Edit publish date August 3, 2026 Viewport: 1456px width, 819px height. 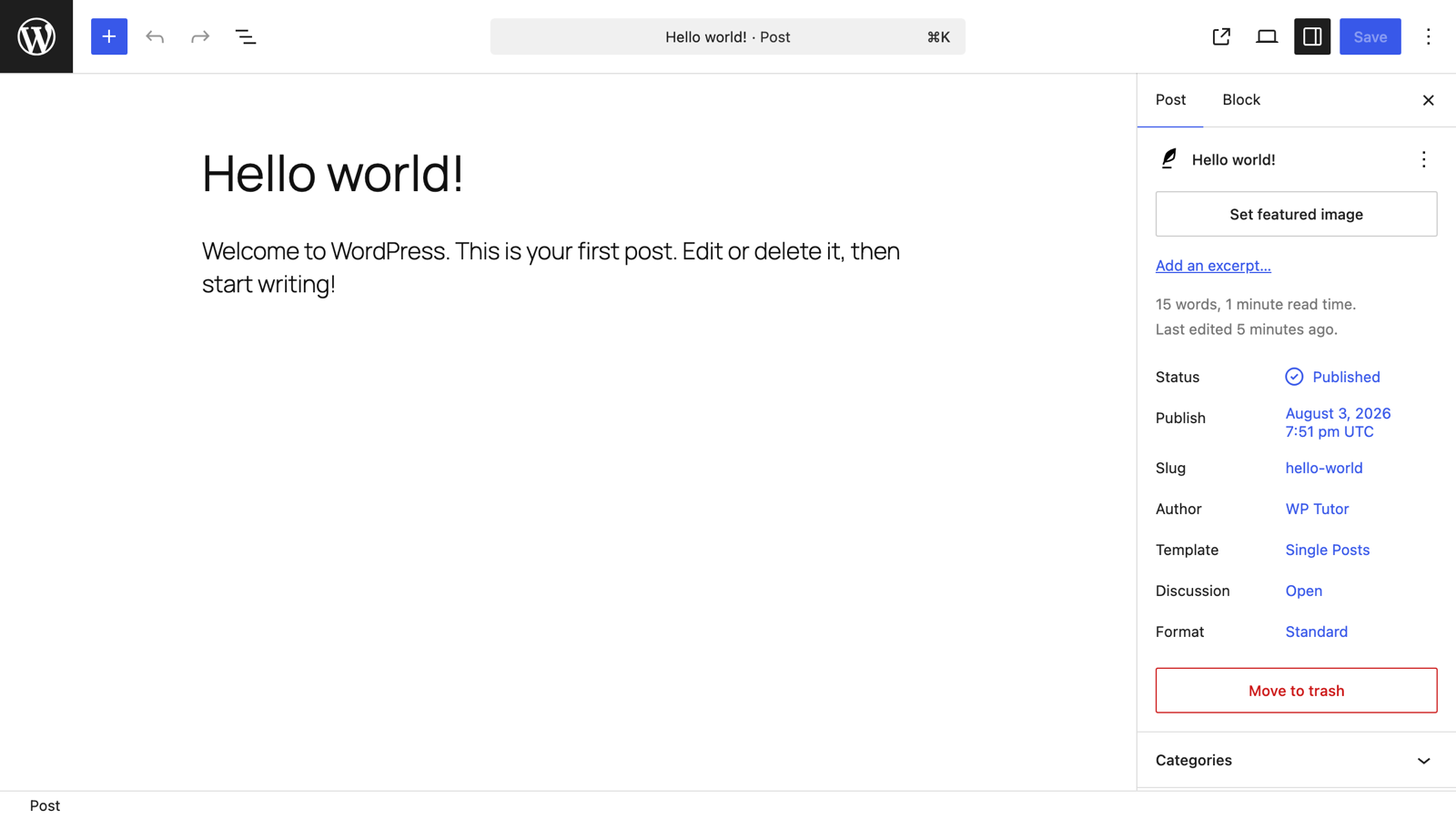coord(1338,422)
